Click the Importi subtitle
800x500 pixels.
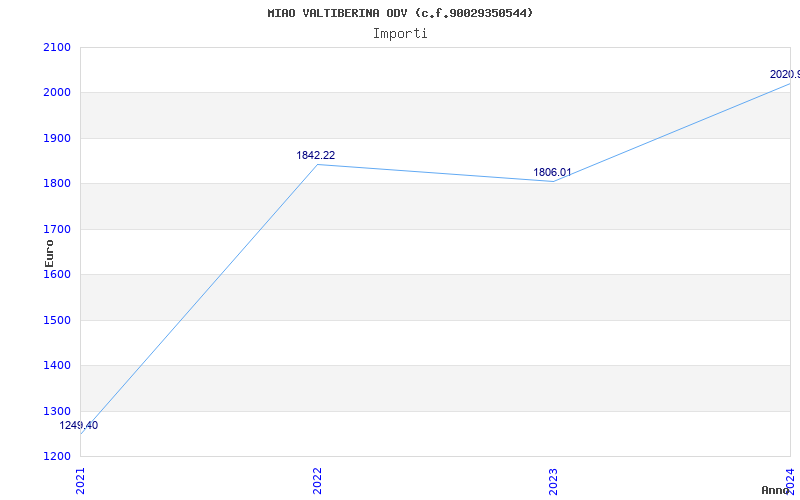pyautogui.click(x=400, y=34)
